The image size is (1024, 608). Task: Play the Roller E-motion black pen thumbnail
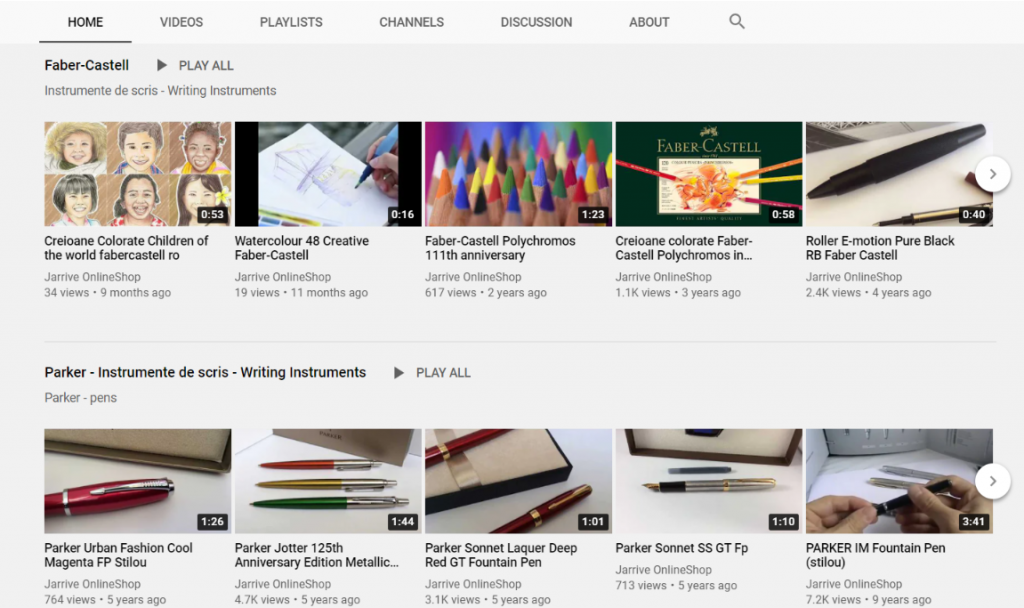pos(899,174)
